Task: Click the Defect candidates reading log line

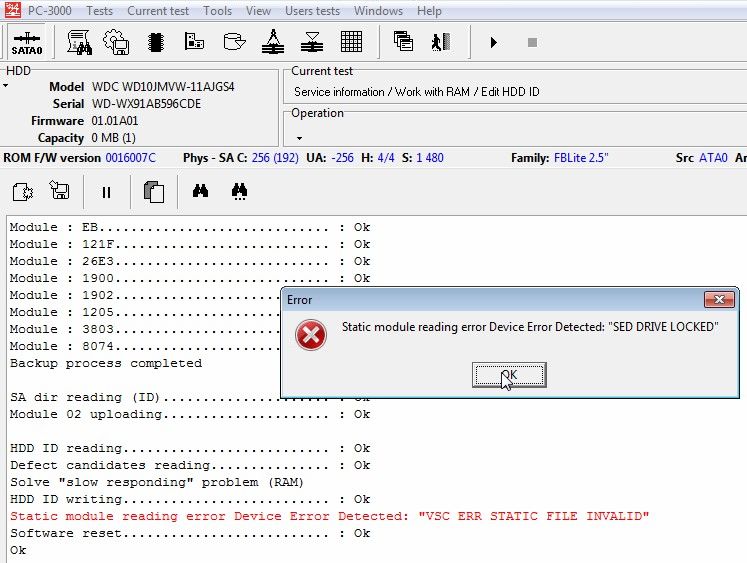Action: 190,465
